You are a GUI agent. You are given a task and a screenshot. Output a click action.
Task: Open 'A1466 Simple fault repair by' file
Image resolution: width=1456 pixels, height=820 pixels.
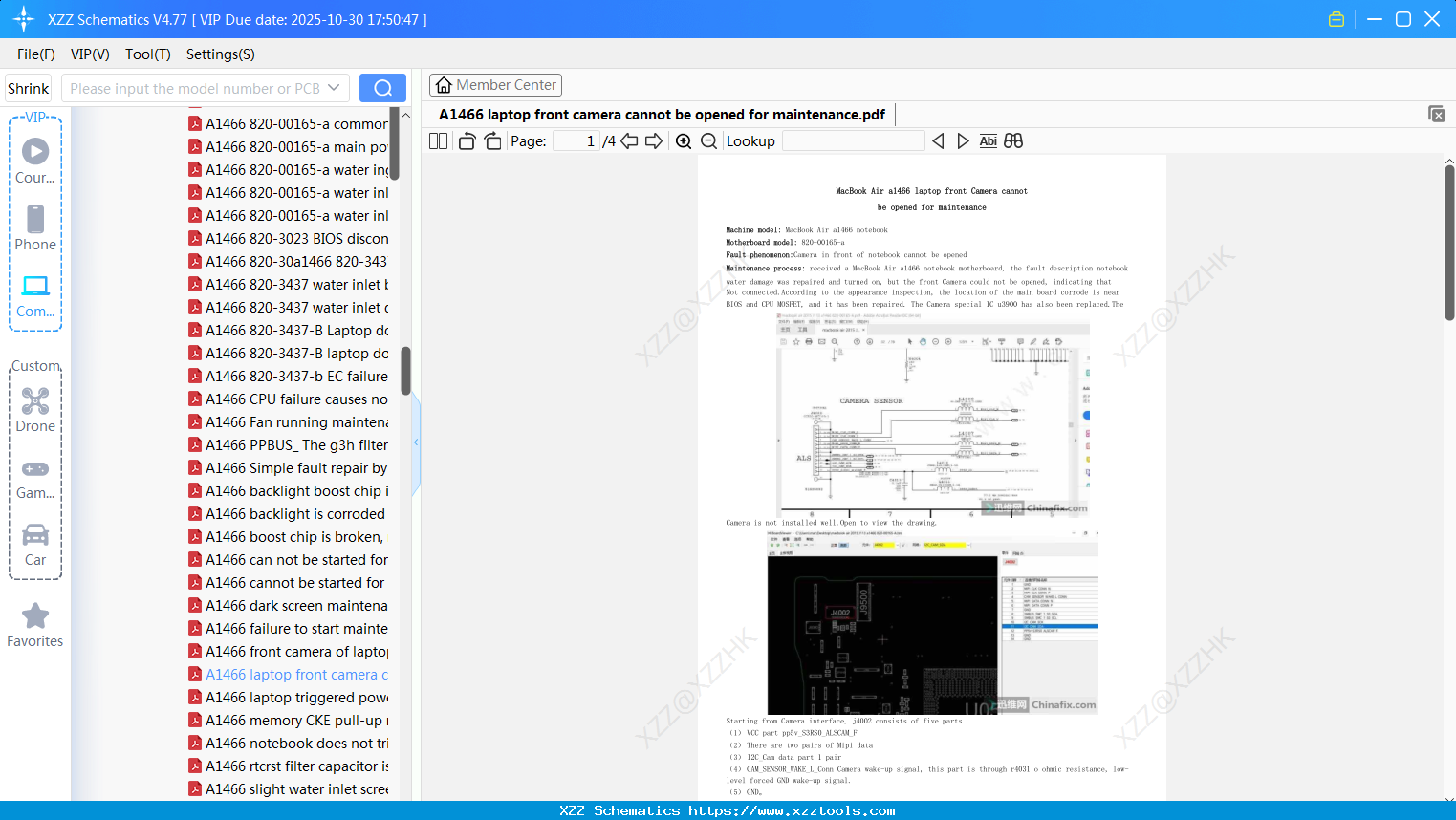[x=288, y=468]
